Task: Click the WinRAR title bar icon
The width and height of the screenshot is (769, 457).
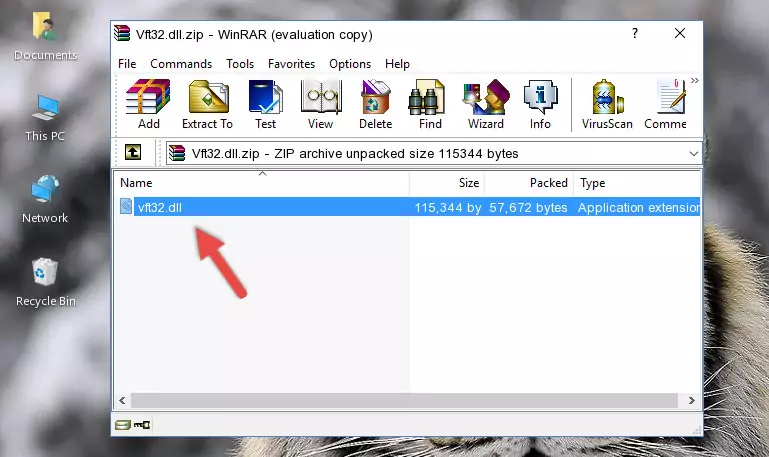Action: [122, 33]
